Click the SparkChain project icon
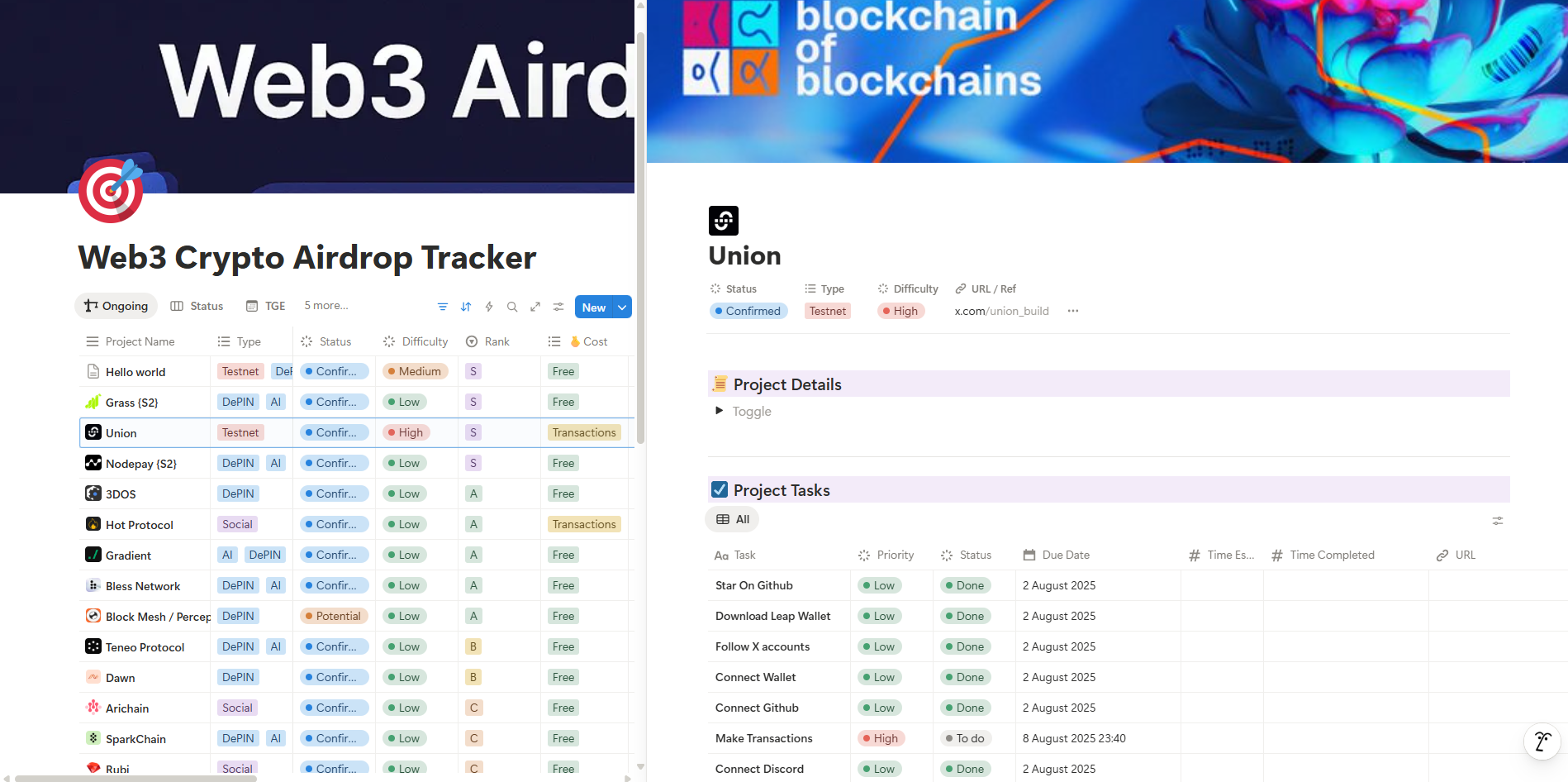1568x782 pixels. [93, 738]
